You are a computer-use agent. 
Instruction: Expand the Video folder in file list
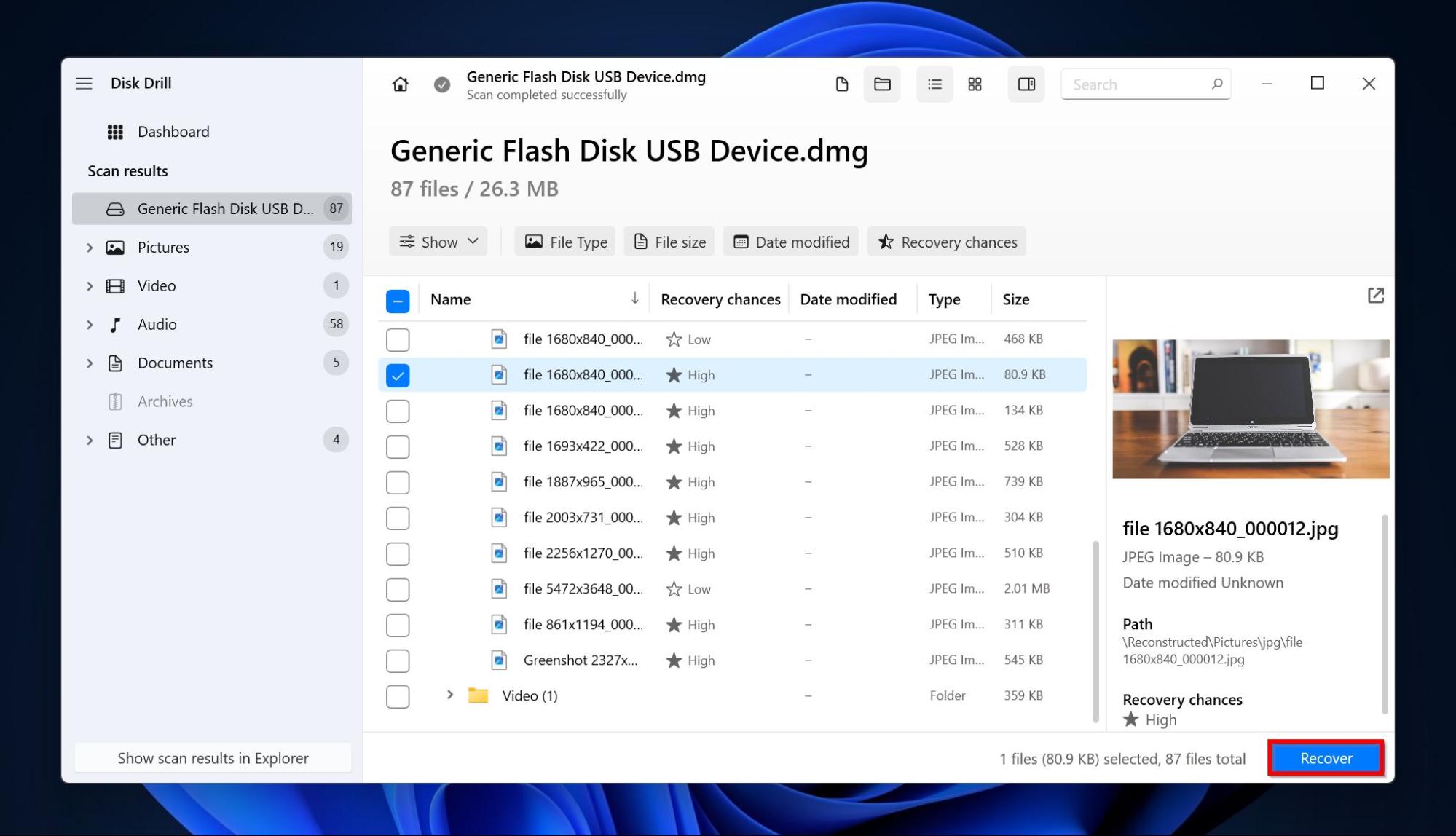pyautogui.click(x=448, y=695)
